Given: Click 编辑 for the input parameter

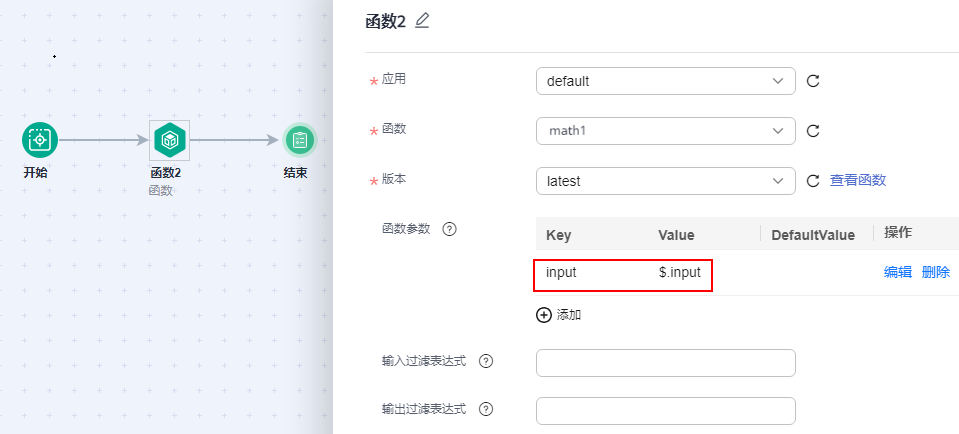Looking at the screenshot, I should [x=897, y=272].
